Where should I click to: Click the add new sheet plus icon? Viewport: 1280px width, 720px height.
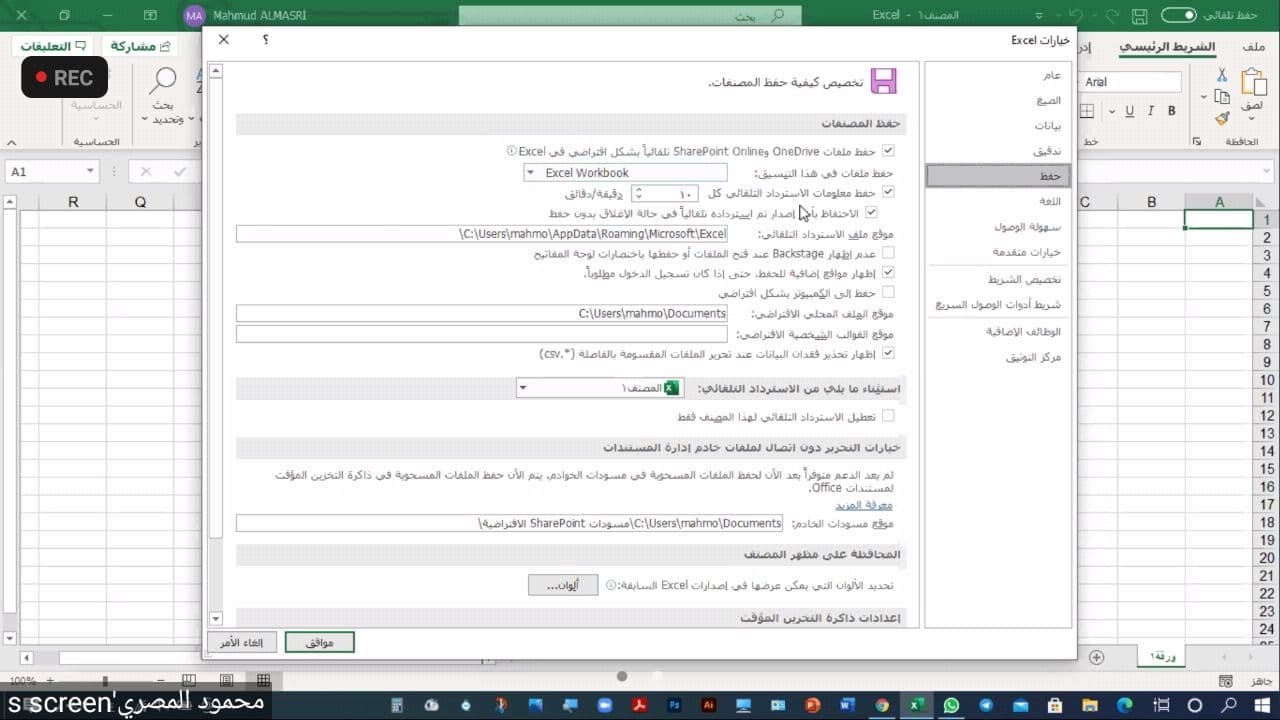point(1096,657)
